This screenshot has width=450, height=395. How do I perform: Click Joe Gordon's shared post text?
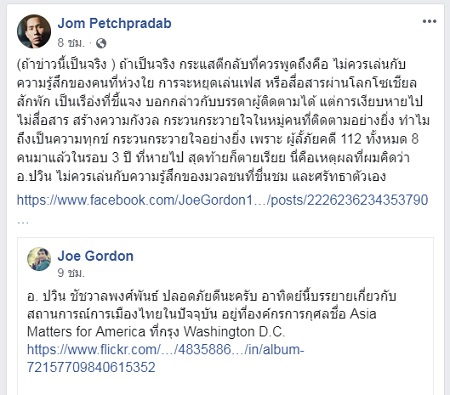[212, 314]
